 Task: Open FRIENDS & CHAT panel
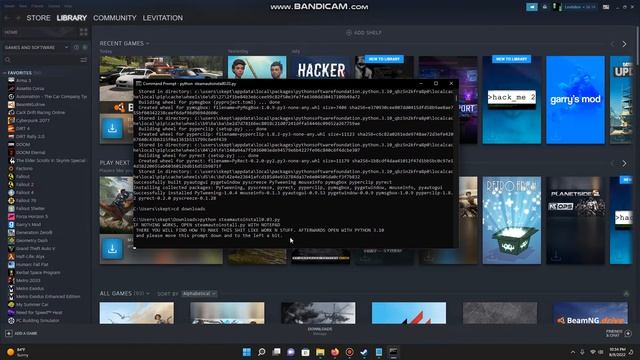(619, 333)
